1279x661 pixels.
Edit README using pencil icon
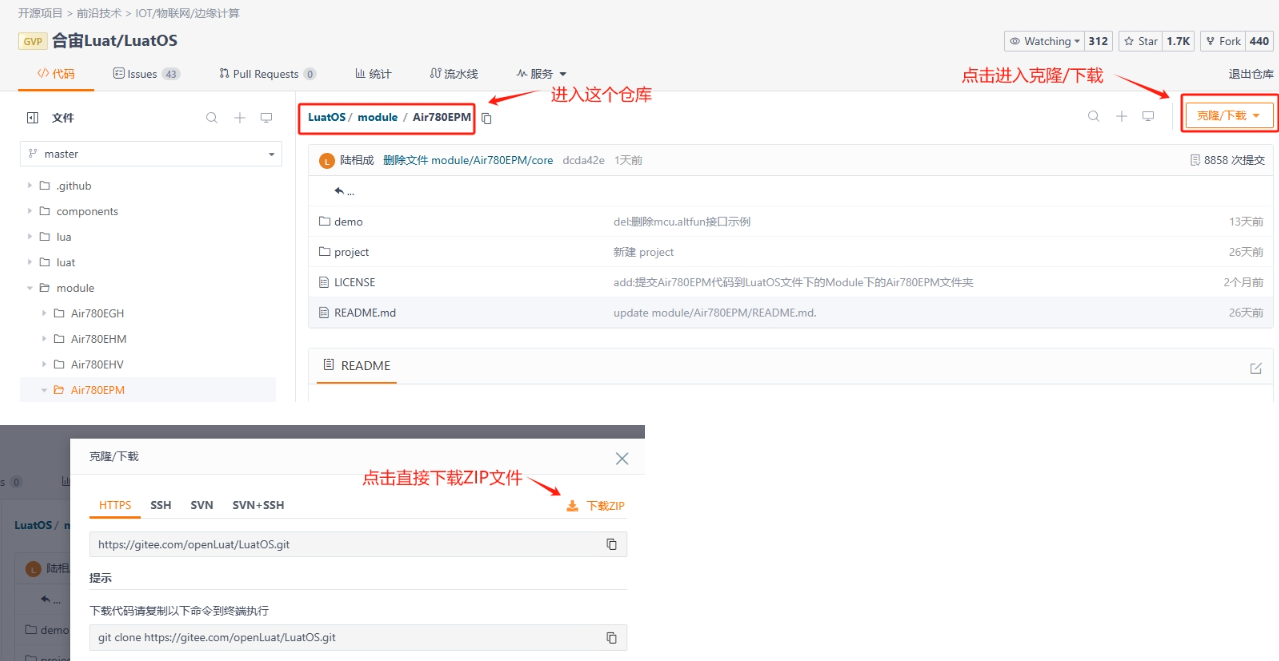pyautogui.click(x=1256, y=368)
